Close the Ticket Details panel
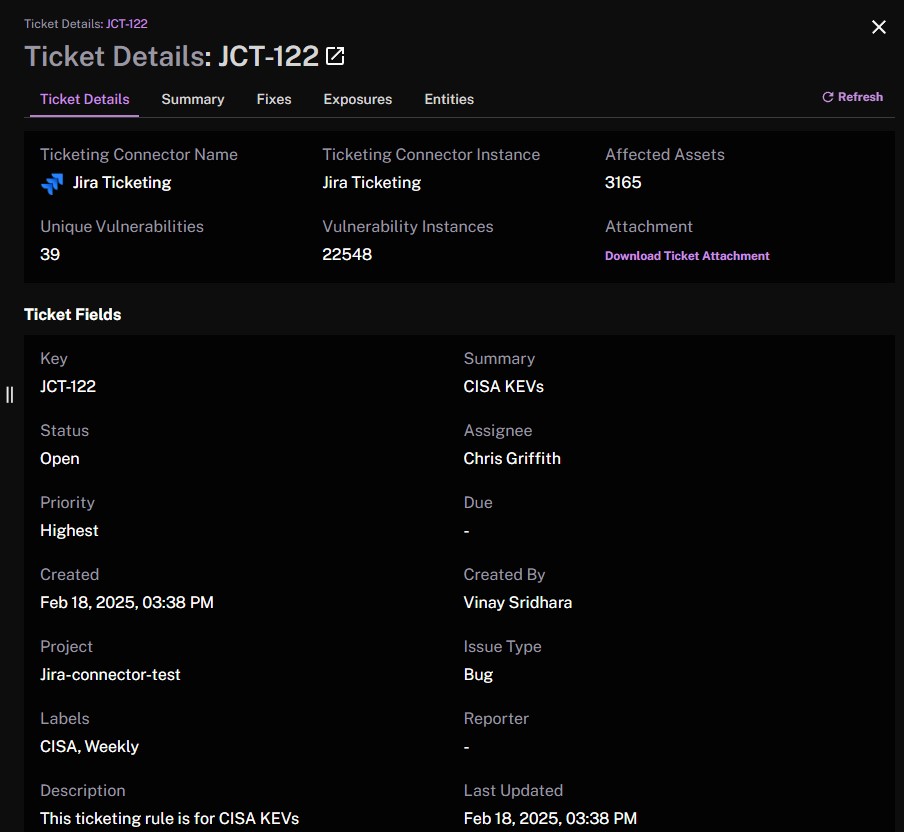904x832 pixels. click(x=879, y=27)
